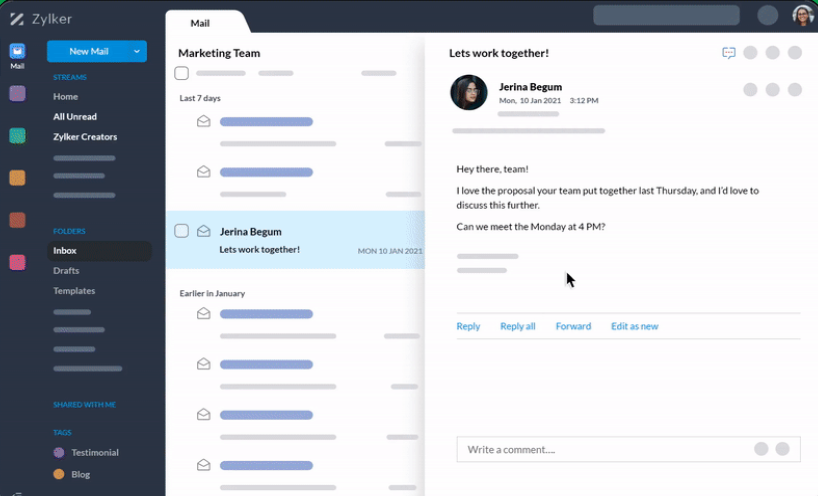The height and width of the screenshot is (496, 818).
Task: Click the purple Testimonial tag dot
Action: click(x=59, y=453)
